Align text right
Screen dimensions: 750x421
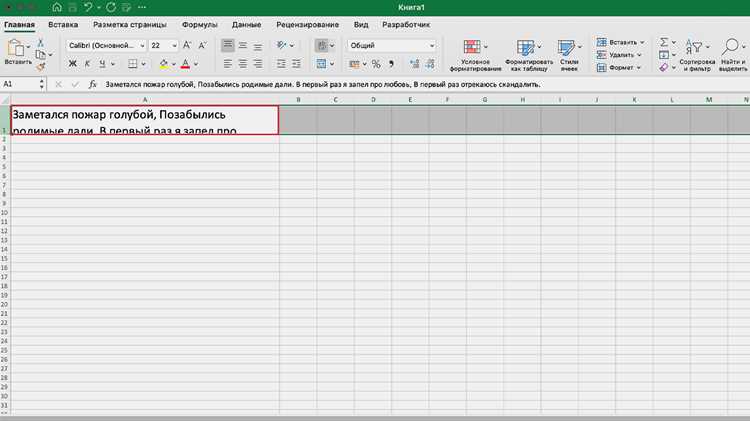point(258,64)
